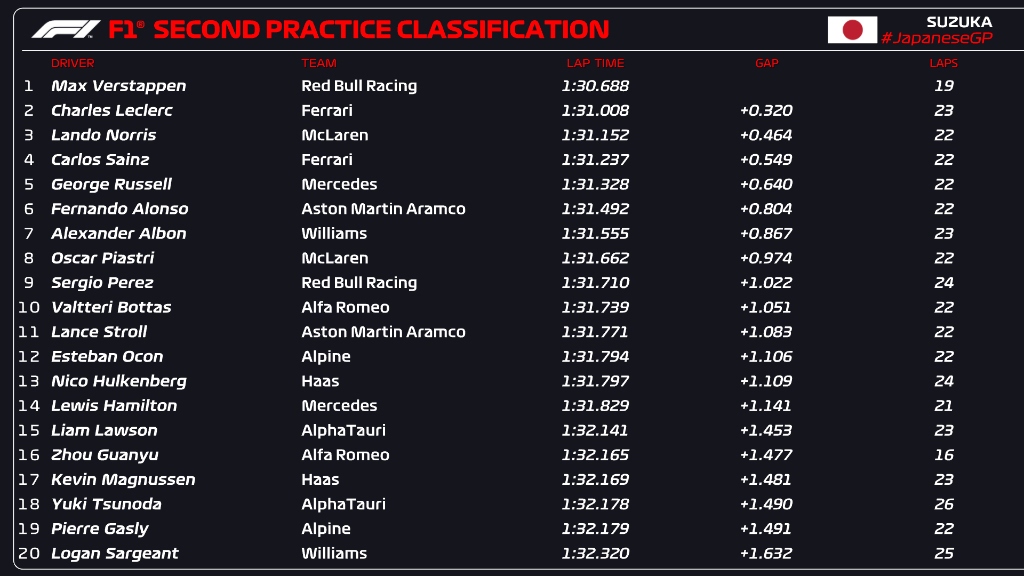Viewport: 1024px width, 576px height.
Task: Click the F1 logo in the header
Action: [x=66, y=29]
